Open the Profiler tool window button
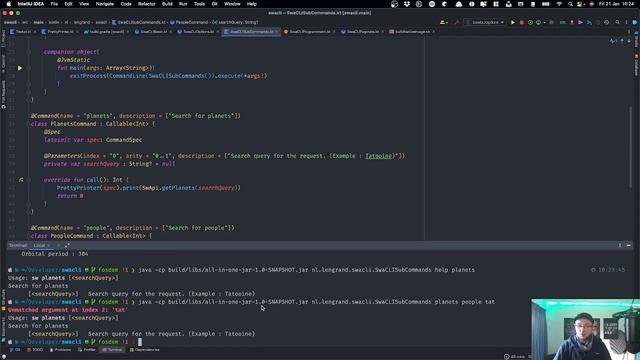Viewport: 640px width, 360px height. [87, 350]
